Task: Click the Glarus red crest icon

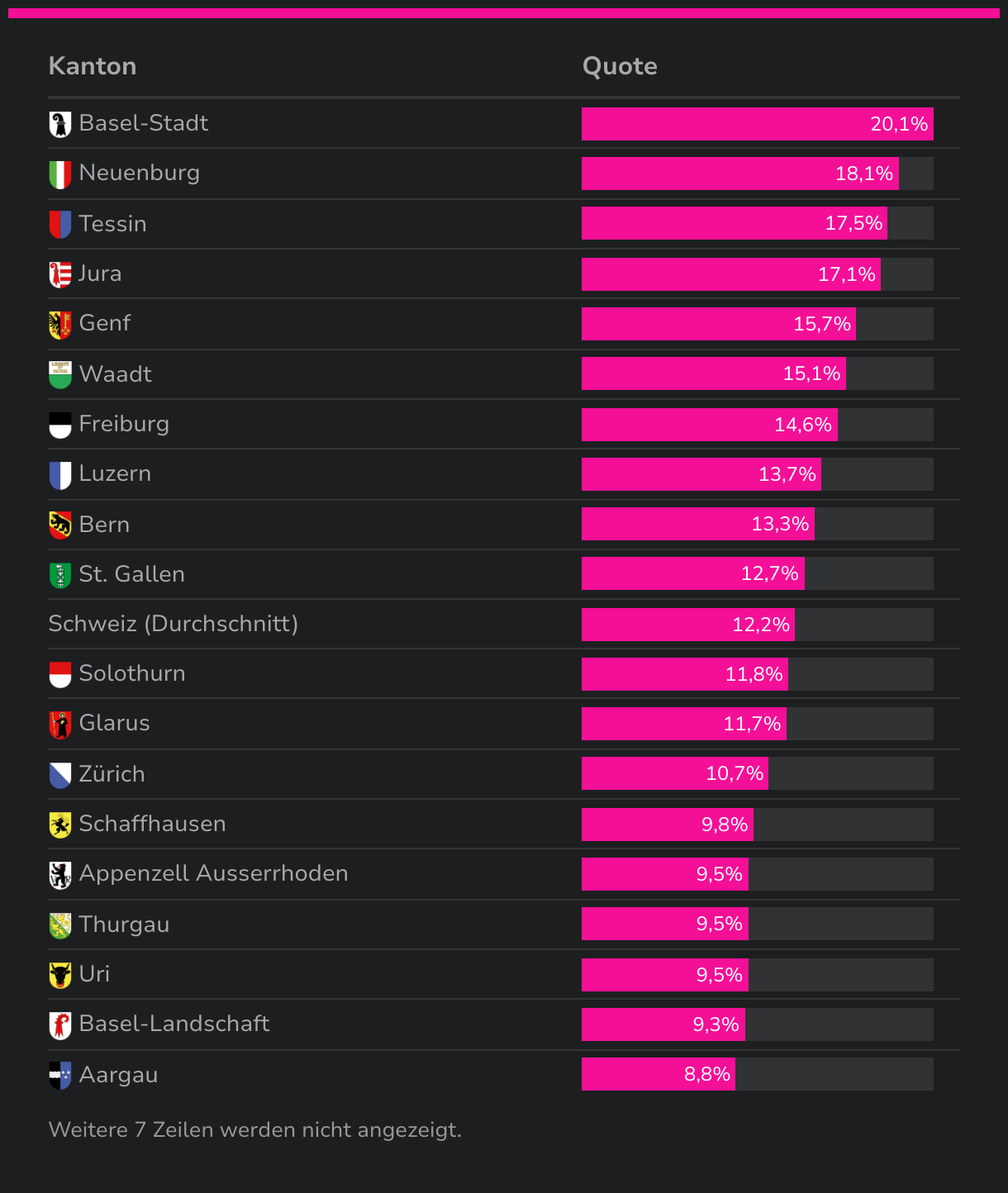Action: pyautogui.click(x=60, y=725)
